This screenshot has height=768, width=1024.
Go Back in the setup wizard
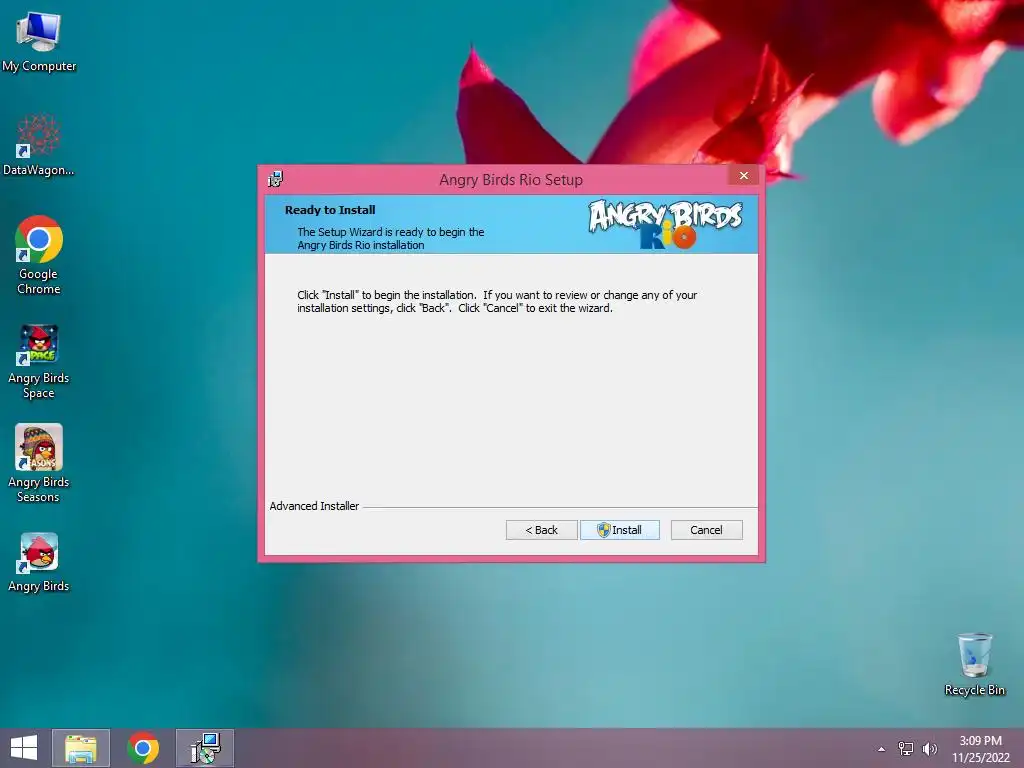click(541, 530)
